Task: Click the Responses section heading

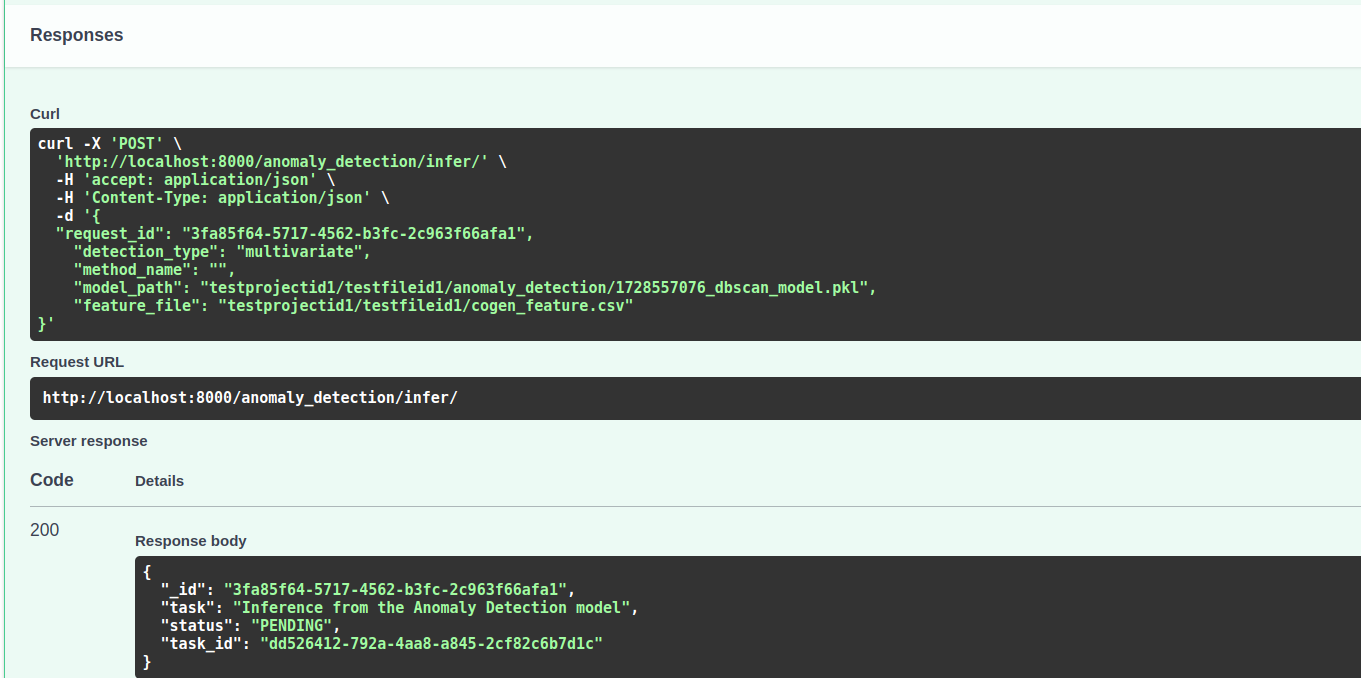Action: coord(77,35)
